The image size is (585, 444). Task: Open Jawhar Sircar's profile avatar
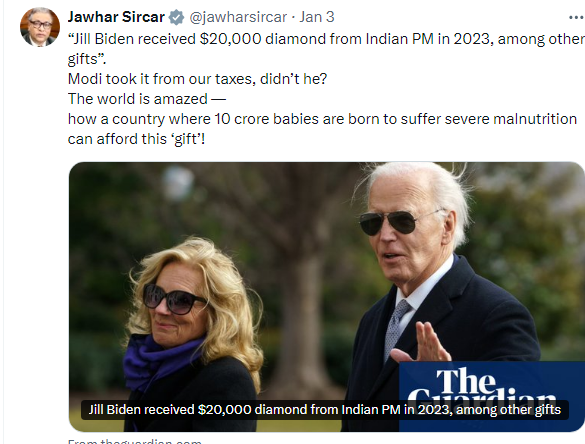pyautogui.click(x=40, y=27)
